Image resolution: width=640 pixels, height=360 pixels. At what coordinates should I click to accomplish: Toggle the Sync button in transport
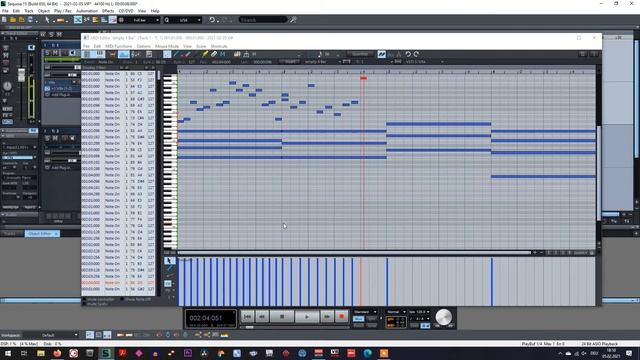(371, 319)
